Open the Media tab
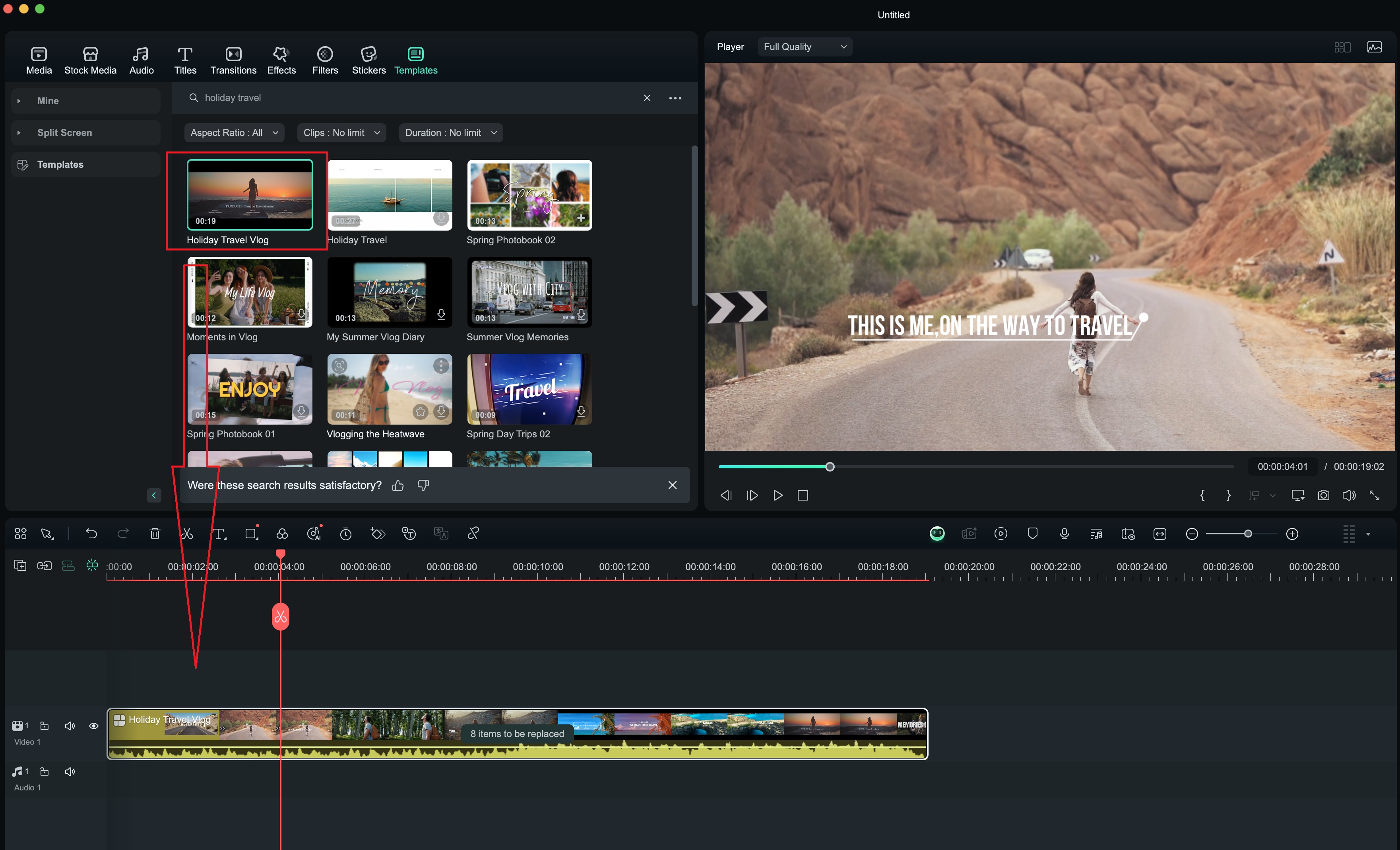This screenshot has height=850, width=1400. (x=39, y=60)
